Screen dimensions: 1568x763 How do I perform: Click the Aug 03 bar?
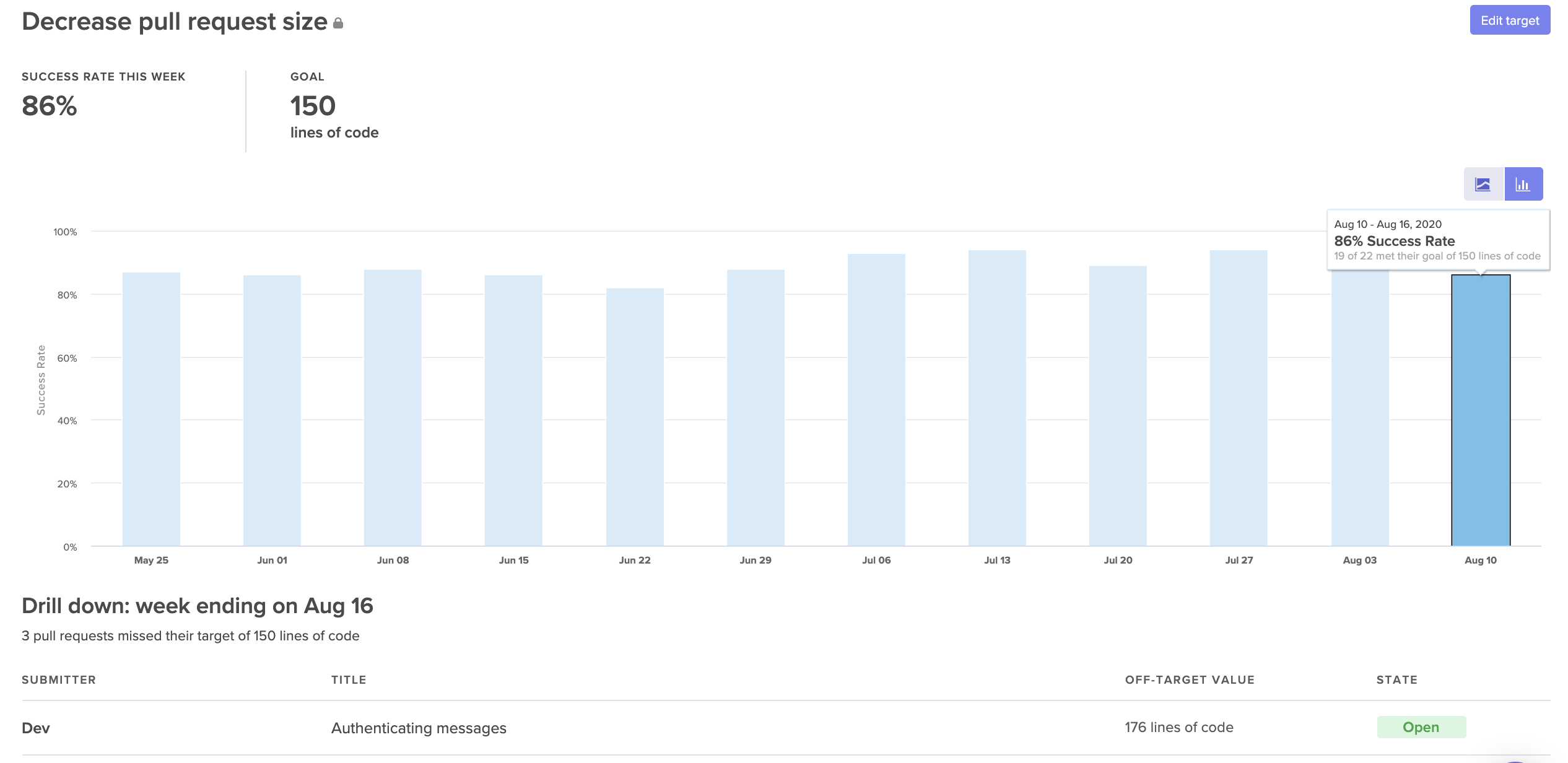[1360, 409]
